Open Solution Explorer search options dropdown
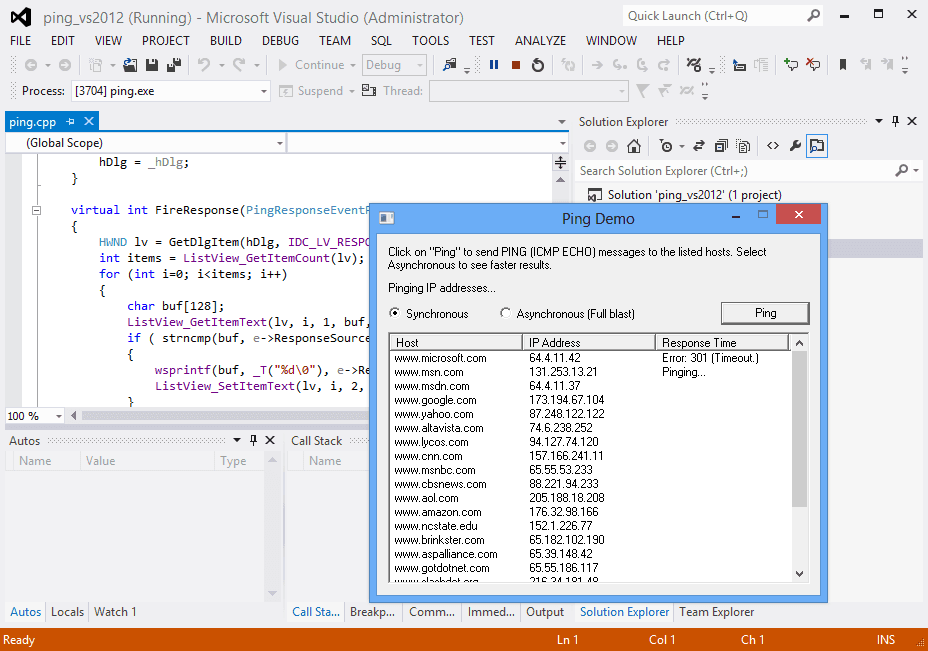 pos(916,170)
